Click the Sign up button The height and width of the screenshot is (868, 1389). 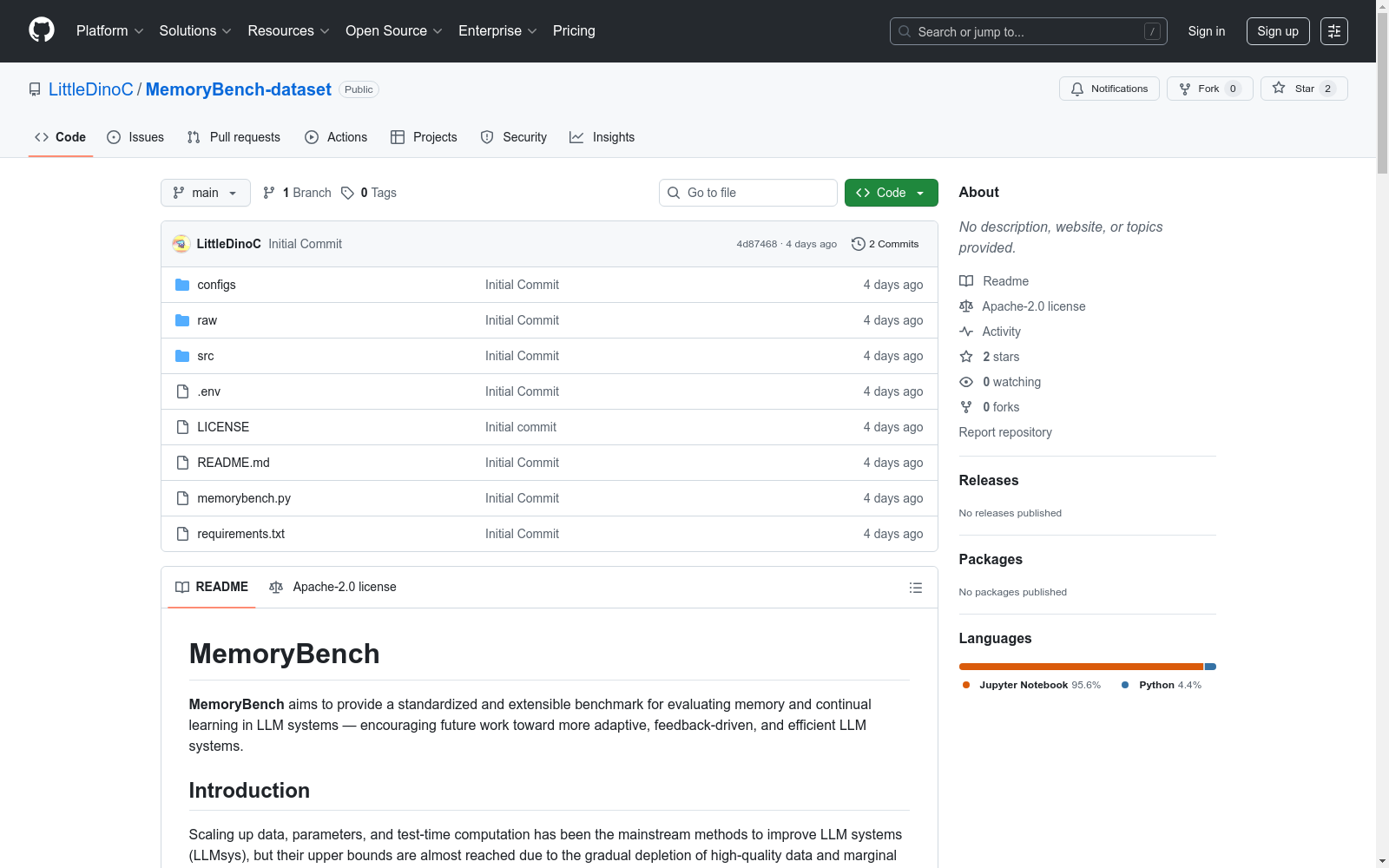click(x=1278, y=31)
